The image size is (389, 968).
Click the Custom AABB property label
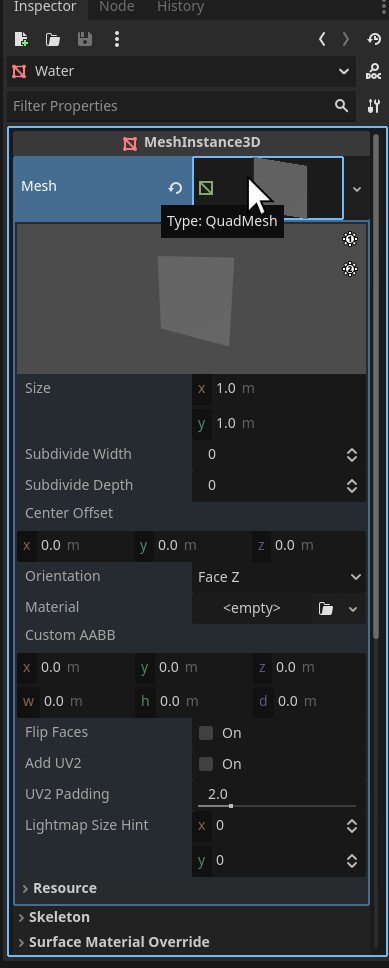pos(70,635)
